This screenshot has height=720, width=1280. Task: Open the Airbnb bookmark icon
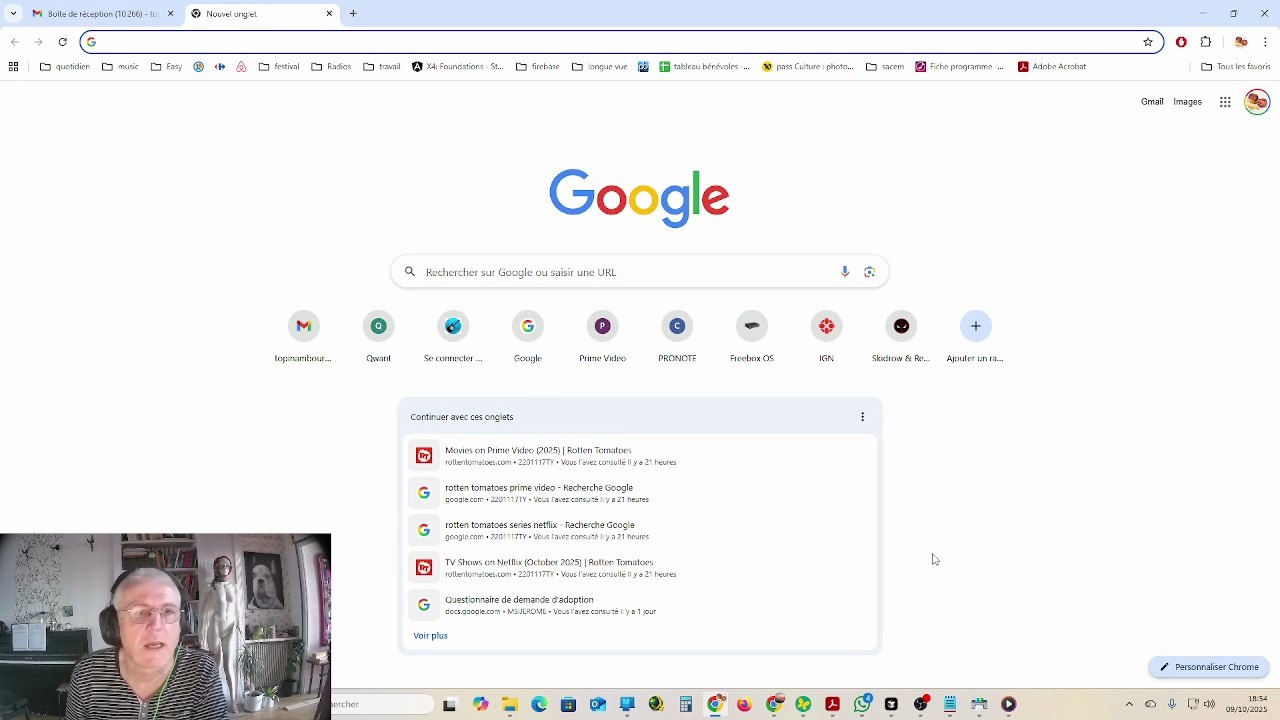click(x=241, y=67)
